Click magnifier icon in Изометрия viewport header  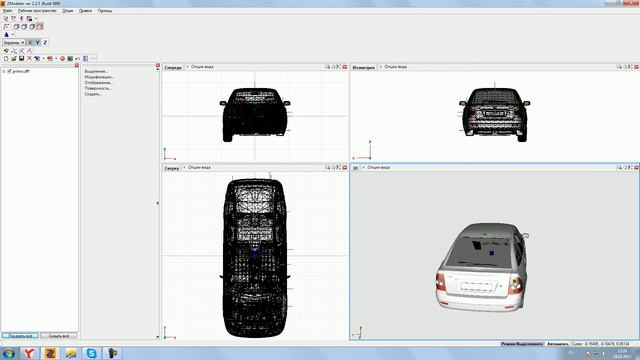pos(619,67)
